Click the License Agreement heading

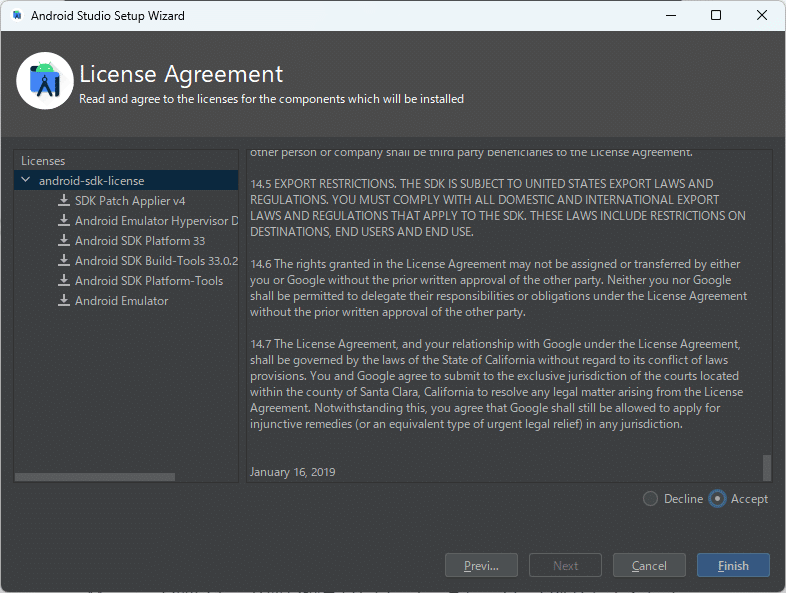pos(181,74)
